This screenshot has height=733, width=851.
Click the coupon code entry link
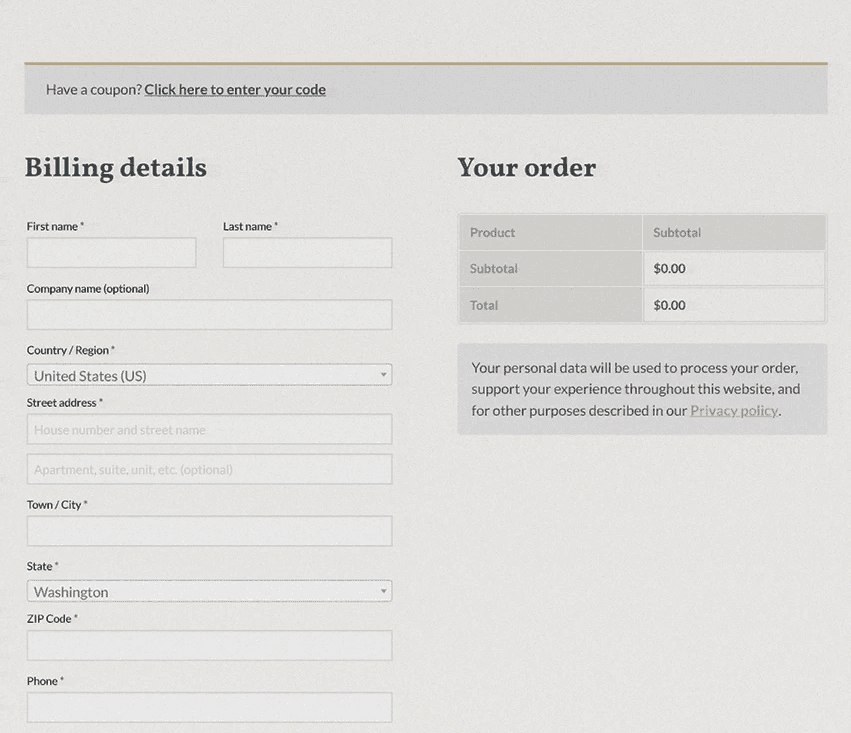235,90
